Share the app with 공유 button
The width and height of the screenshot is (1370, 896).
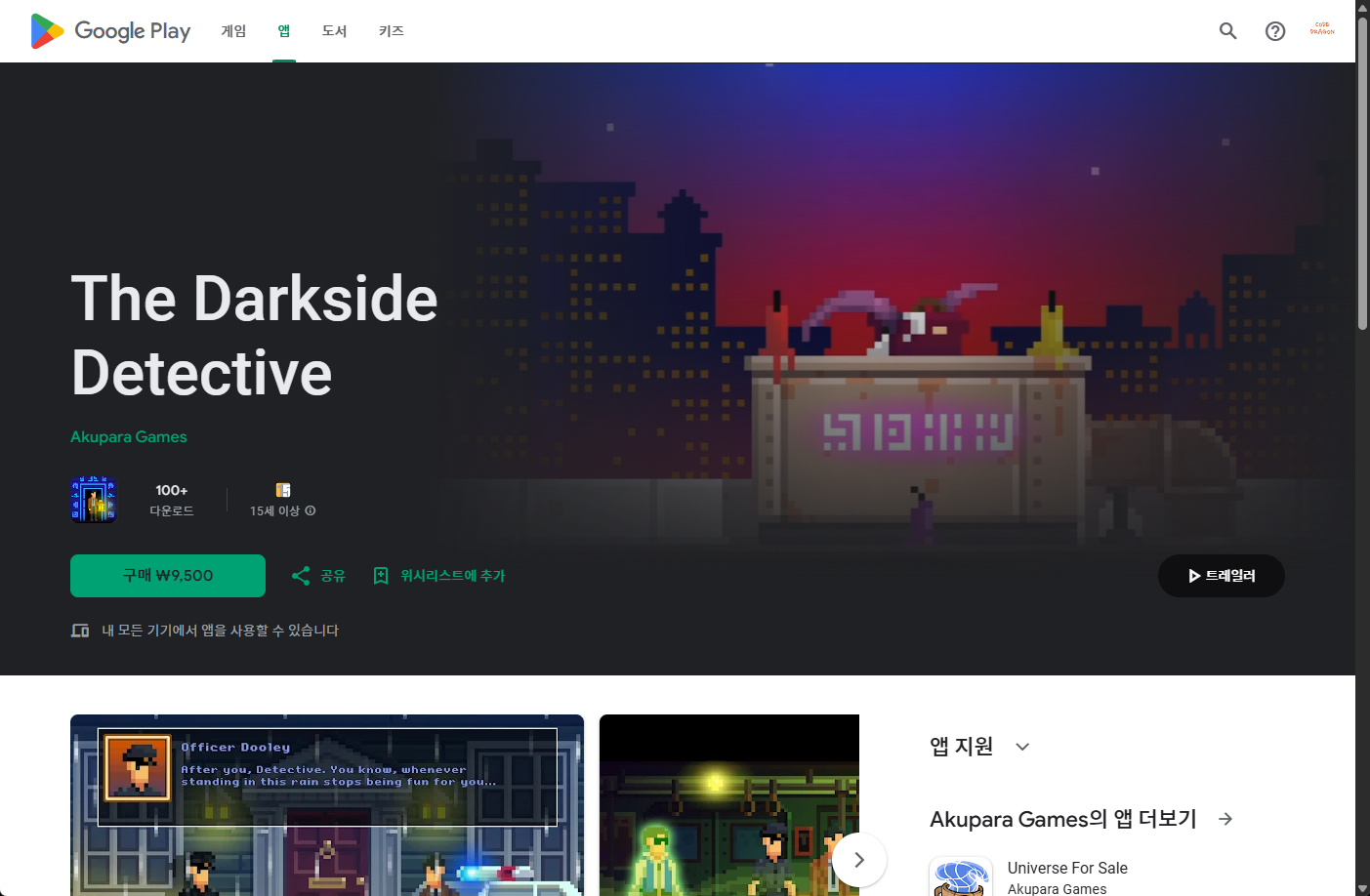click(318, 576)
